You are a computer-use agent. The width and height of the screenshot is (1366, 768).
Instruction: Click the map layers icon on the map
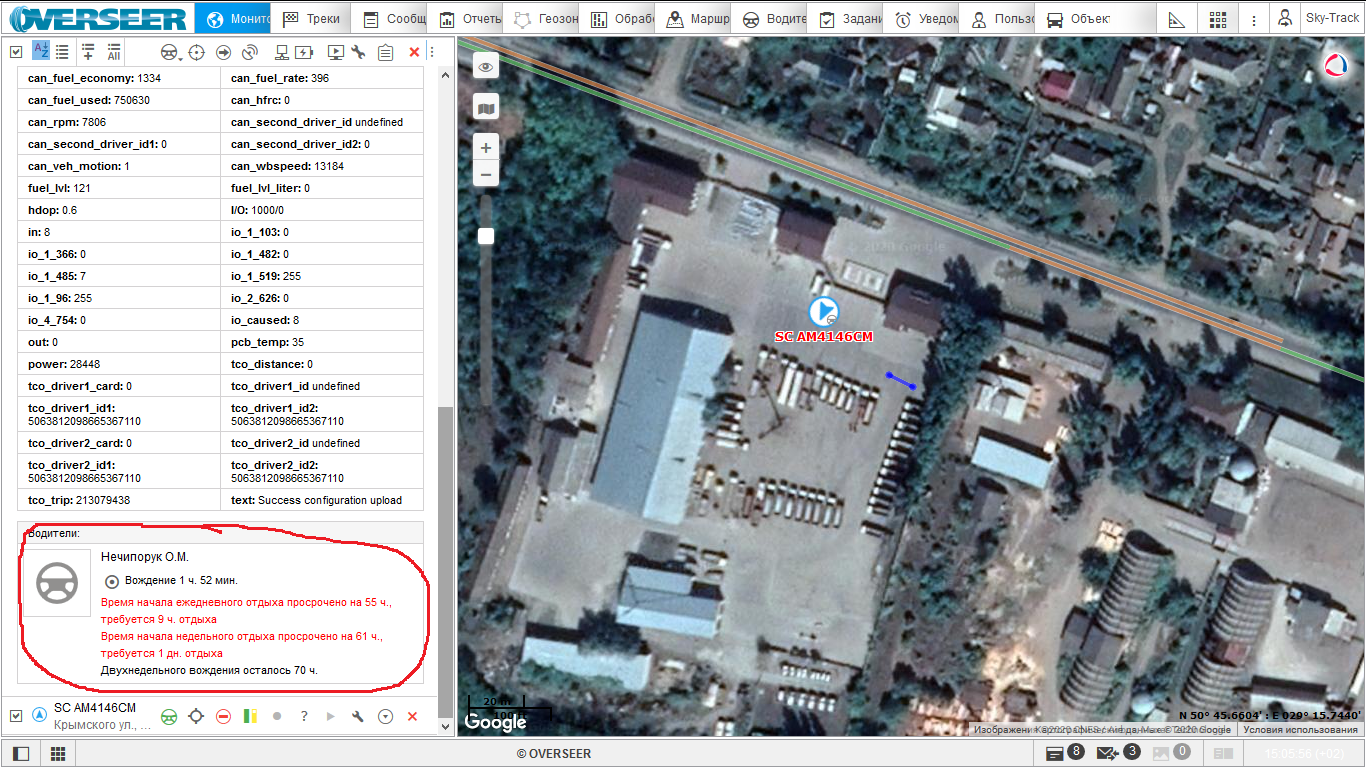(486, 107)
